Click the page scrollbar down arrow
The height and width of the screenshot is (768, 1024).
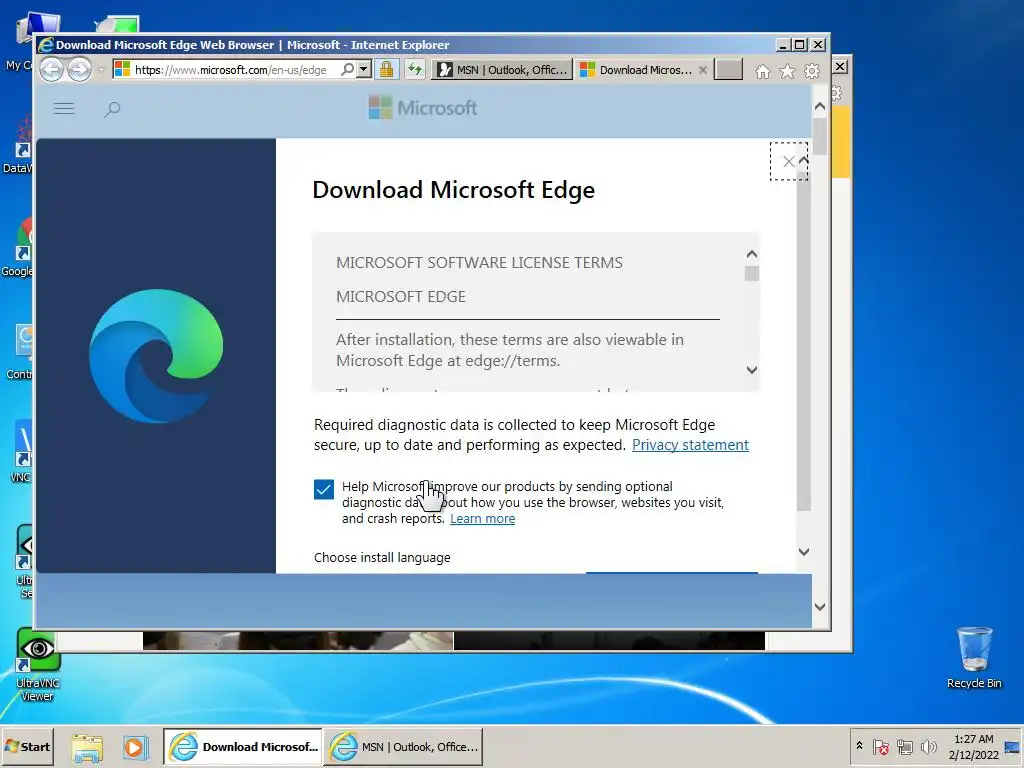pyautogui.click(x=820, y=607)
